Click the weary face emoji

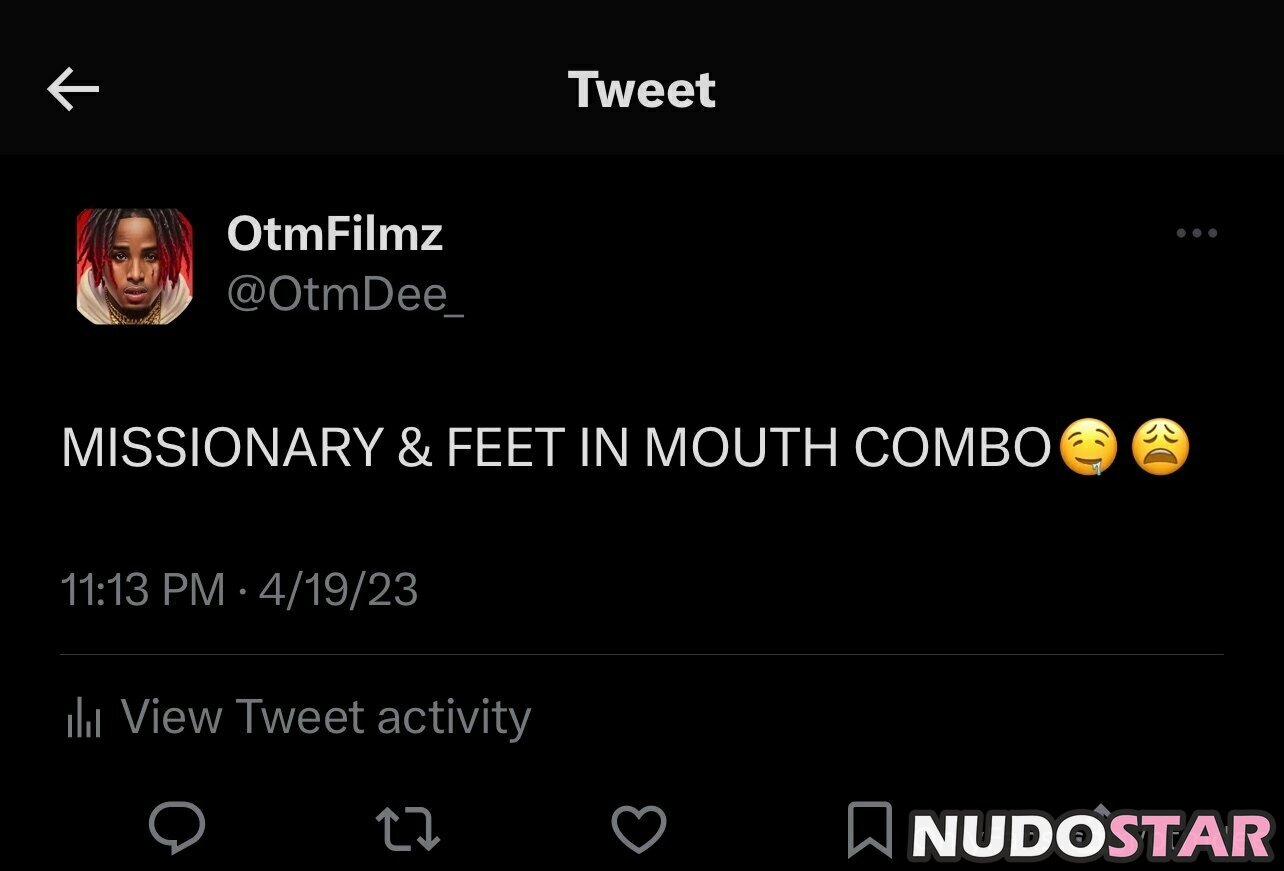coord(1160,447)
